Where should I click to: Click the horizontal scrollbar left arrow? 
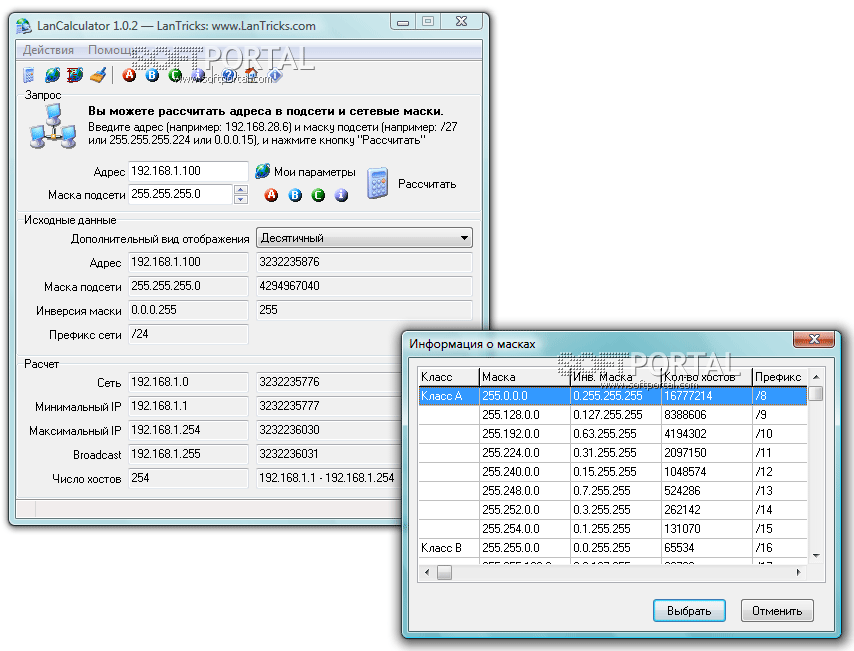(426, 572)
